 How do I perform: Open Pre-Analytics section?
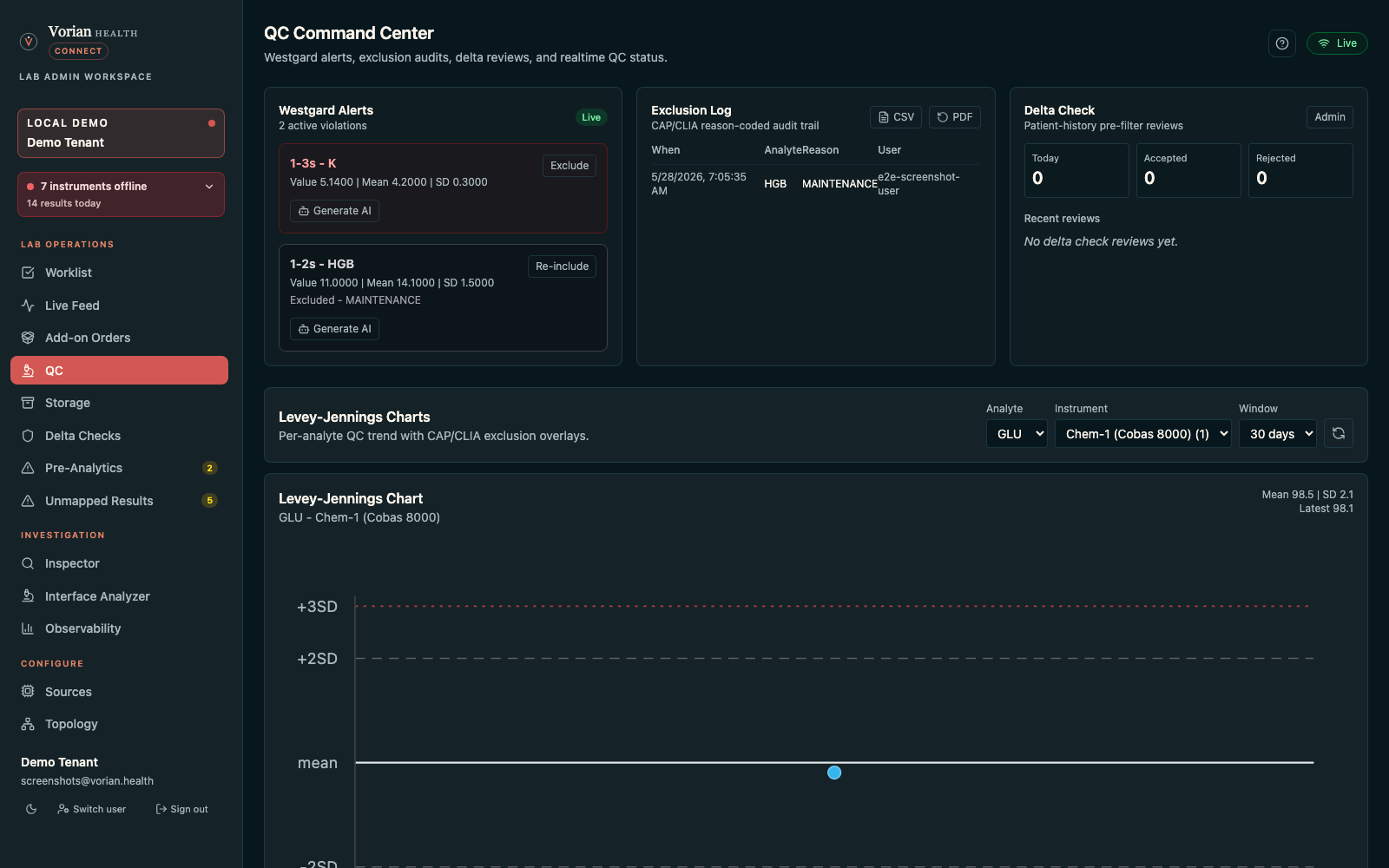[x=119, y=468]
